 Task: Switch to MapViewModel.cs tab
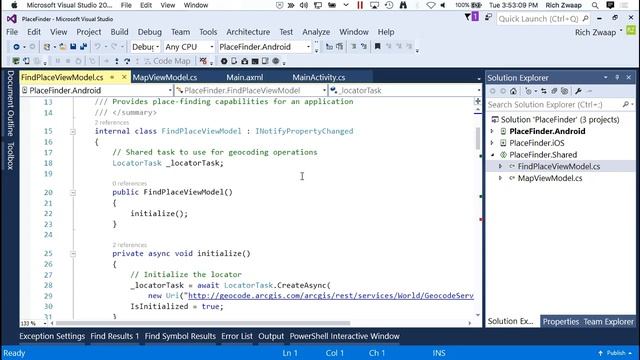click(x=165, y=77)
